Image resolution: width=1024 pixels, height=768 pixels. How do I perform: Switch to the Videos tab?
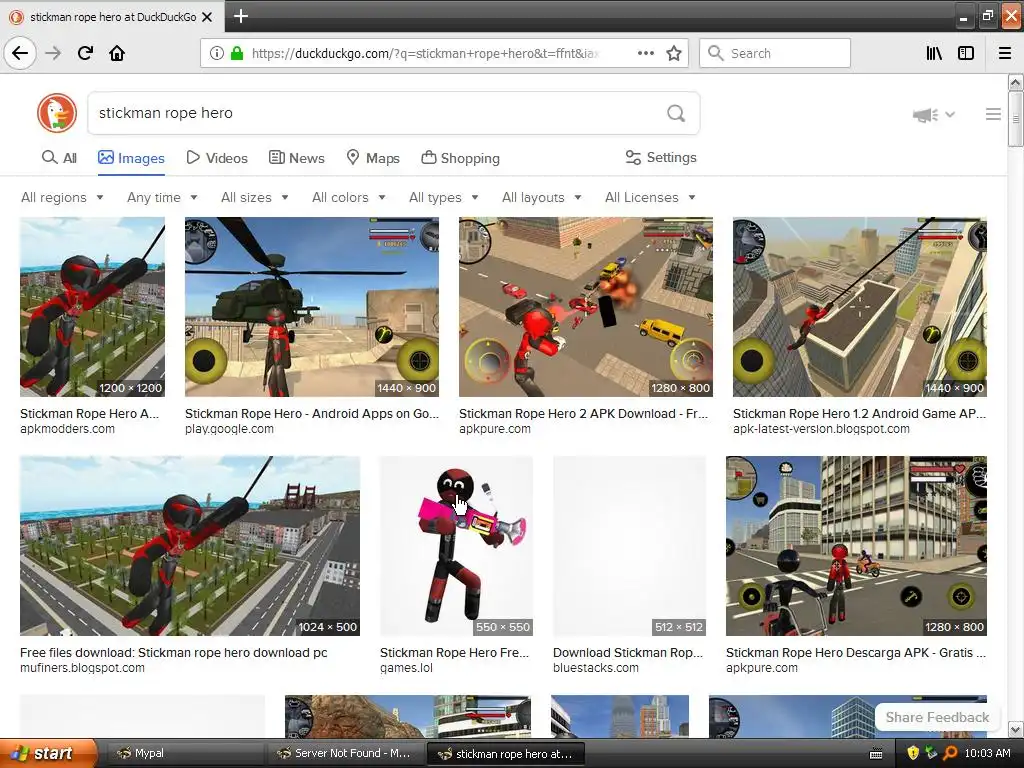(x=217, y=158)
